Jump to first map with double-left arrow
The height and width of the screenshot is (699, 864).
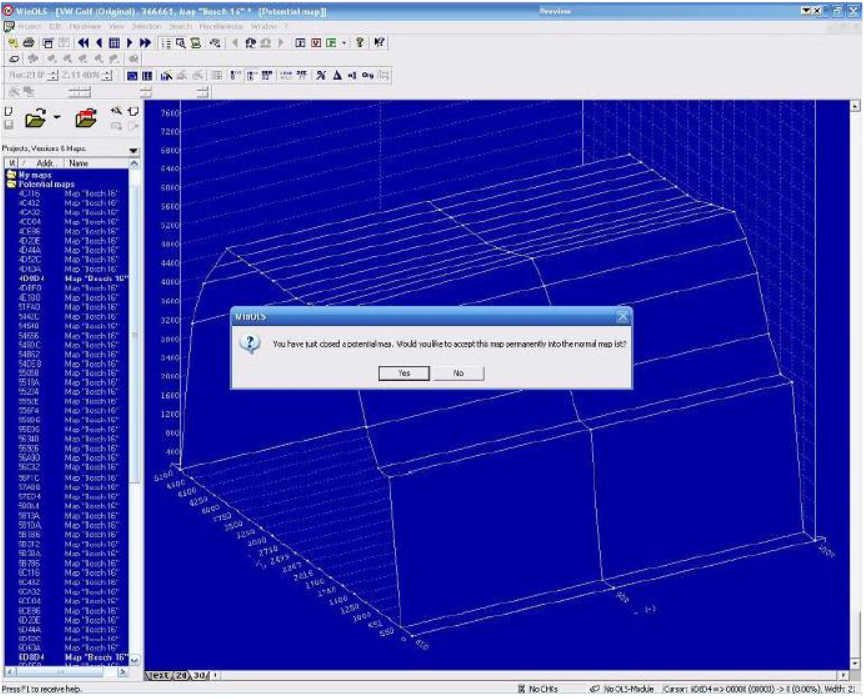[x=84, y=42]
